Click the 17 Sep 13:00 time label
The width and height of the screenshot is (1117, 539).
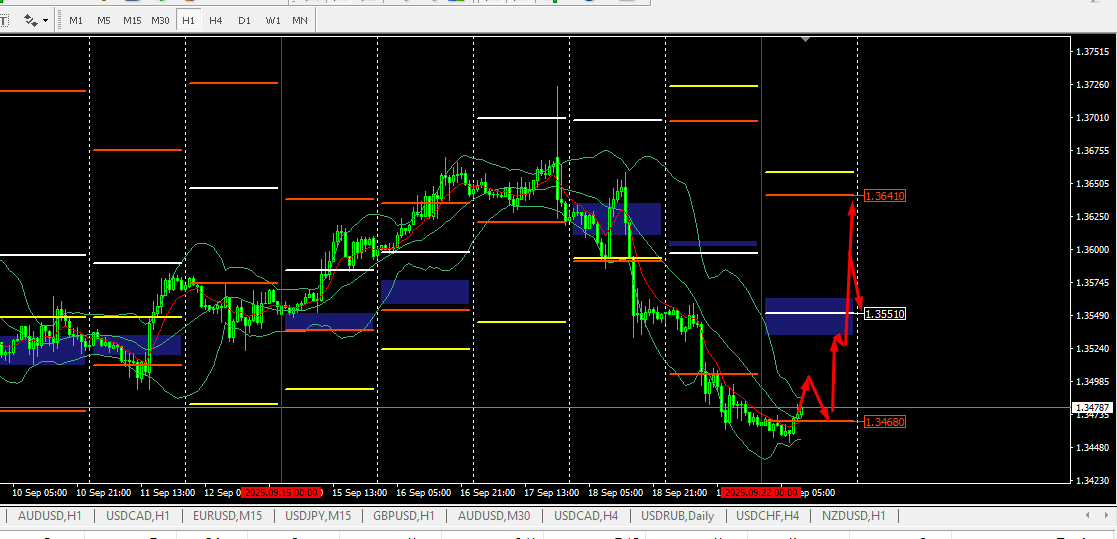tap(550, 493)
